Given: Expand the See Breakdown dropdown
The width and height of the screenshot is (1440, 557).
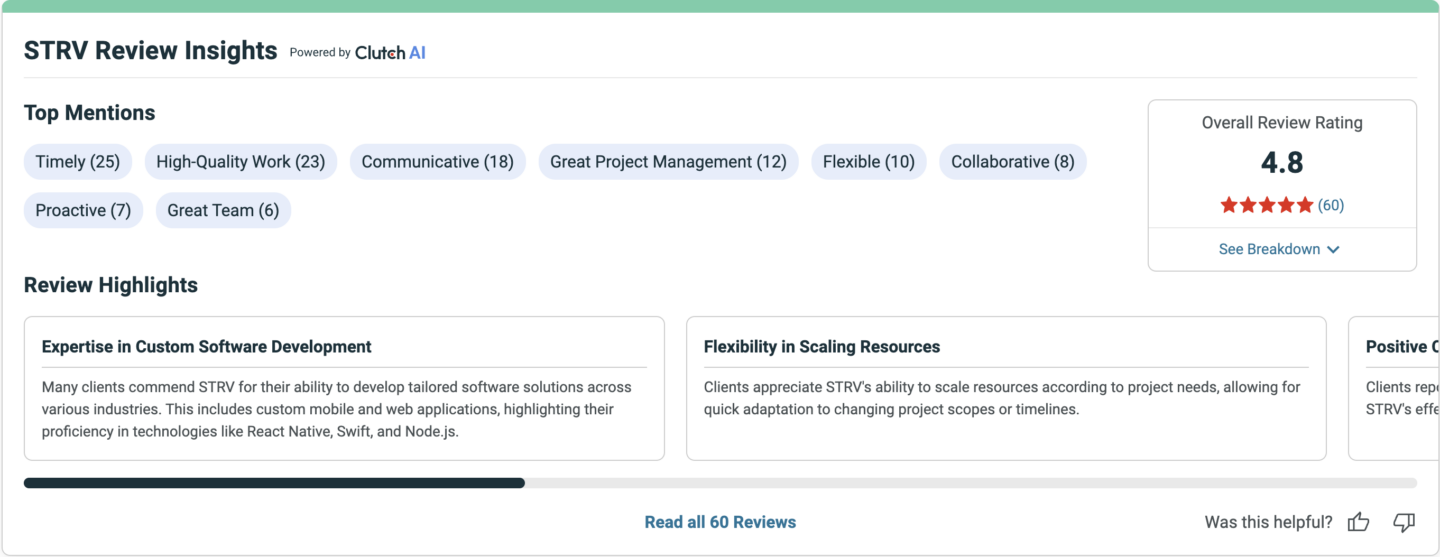Looking at the screenshot, I should [x=1279, y=249].
